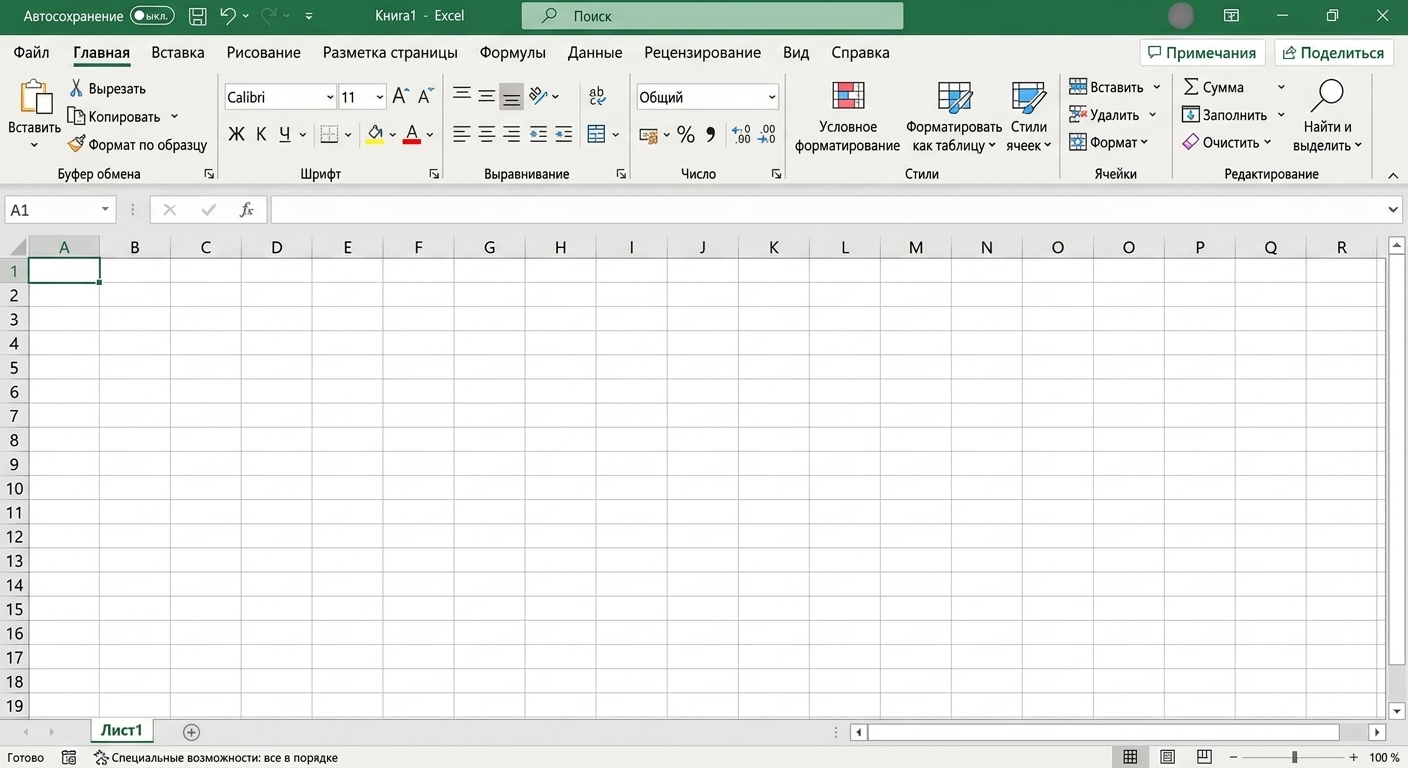Switch to the Формулы tab

(x=512, y=52)
